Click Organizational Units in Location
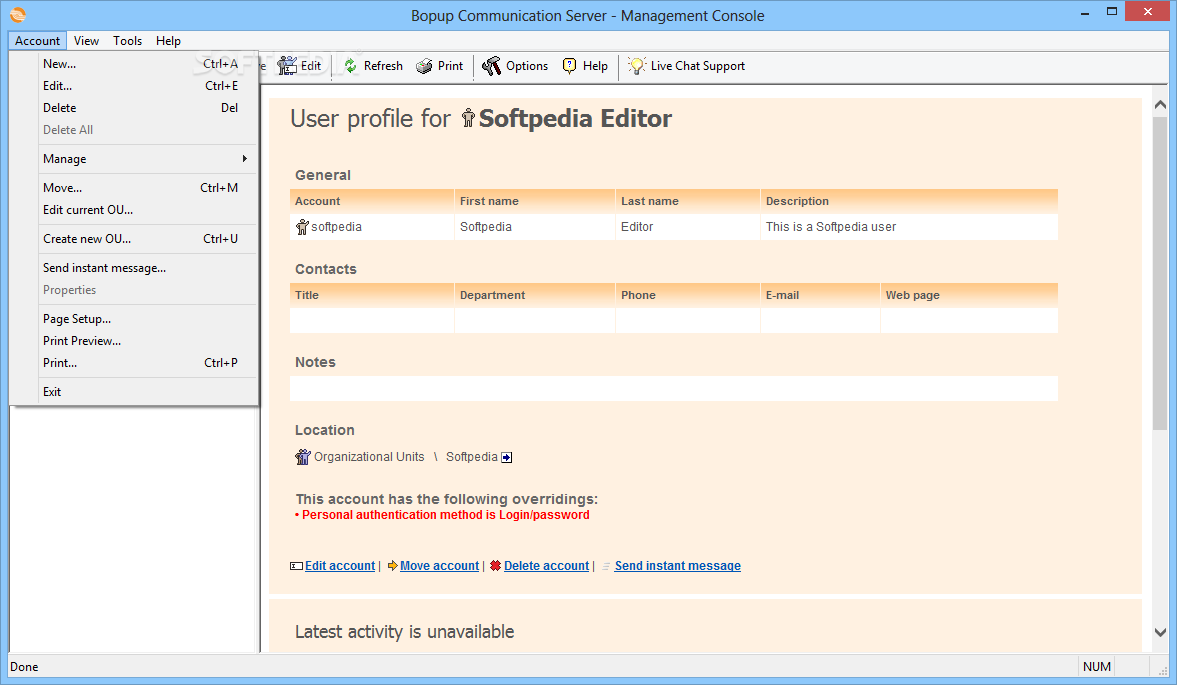 369,457
